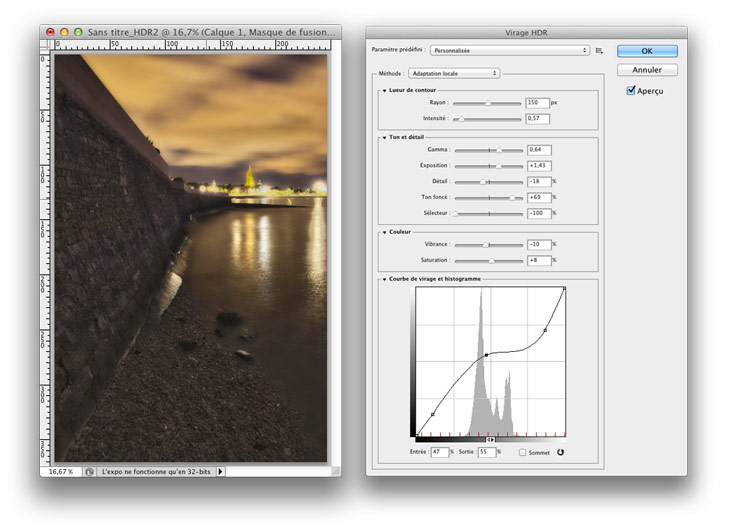Click the Saturation value field showing +8
Screen dimensions: 740x532
[539, 261]
